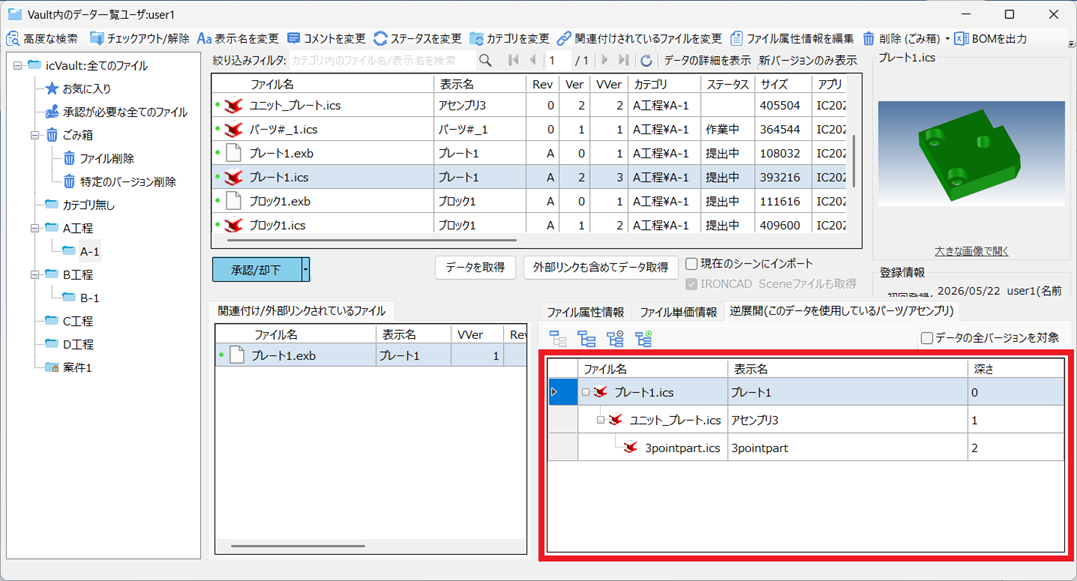Viewport: 1077px width, 581px height.
Task: Click the 承認/却下 button
Action: tap(256, 270)
